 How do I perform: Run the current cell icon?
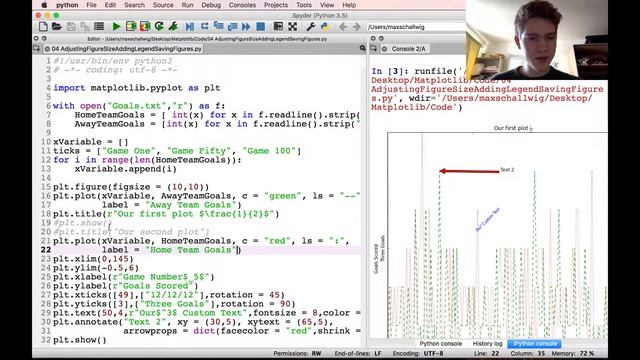131,27
